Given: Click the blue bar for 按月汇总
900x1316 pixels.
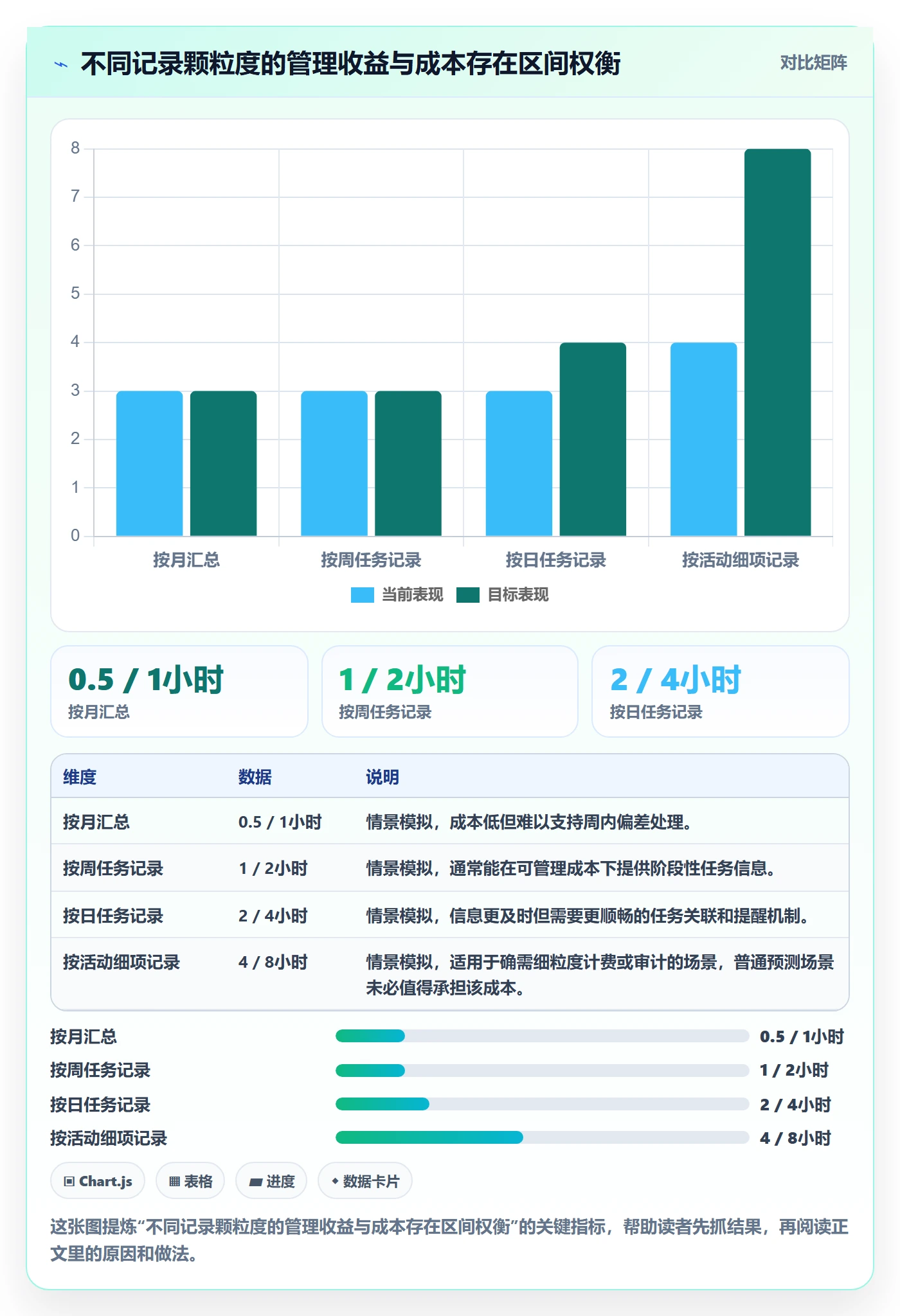Looking at the screenshot, I should (x=149, y=463).
